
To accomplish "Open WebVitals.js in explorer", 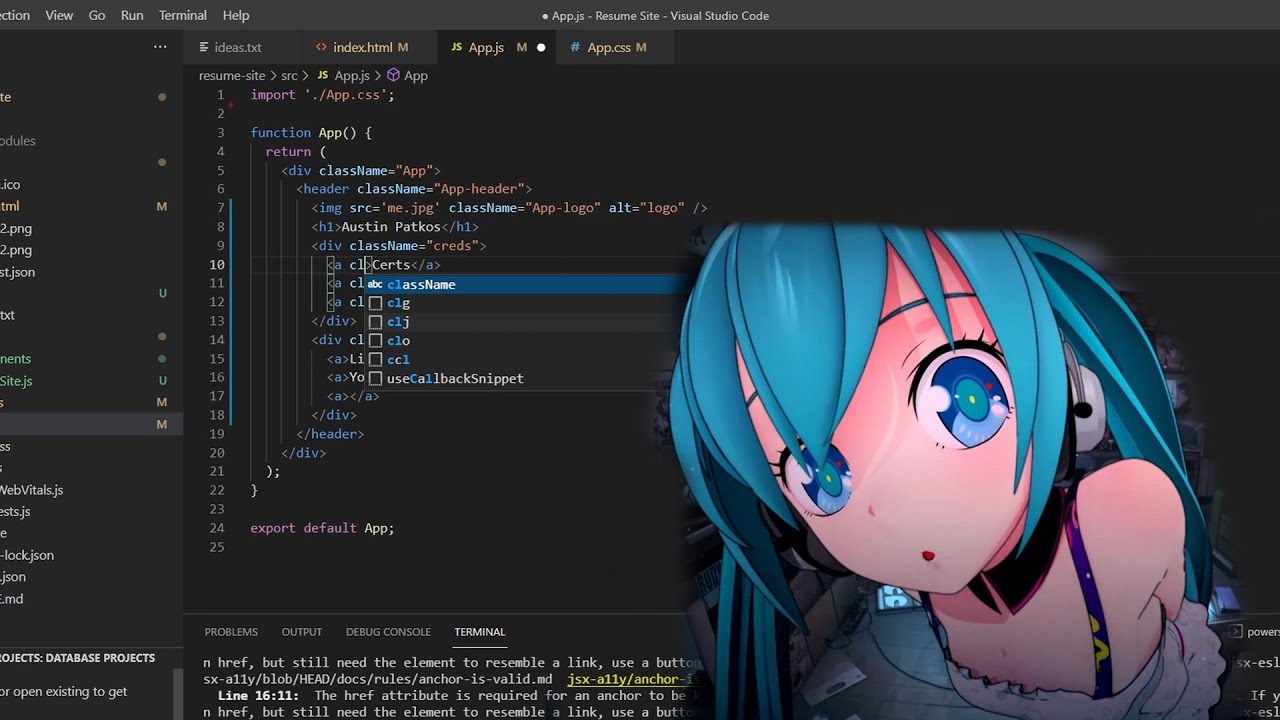I will click(31, 490).
